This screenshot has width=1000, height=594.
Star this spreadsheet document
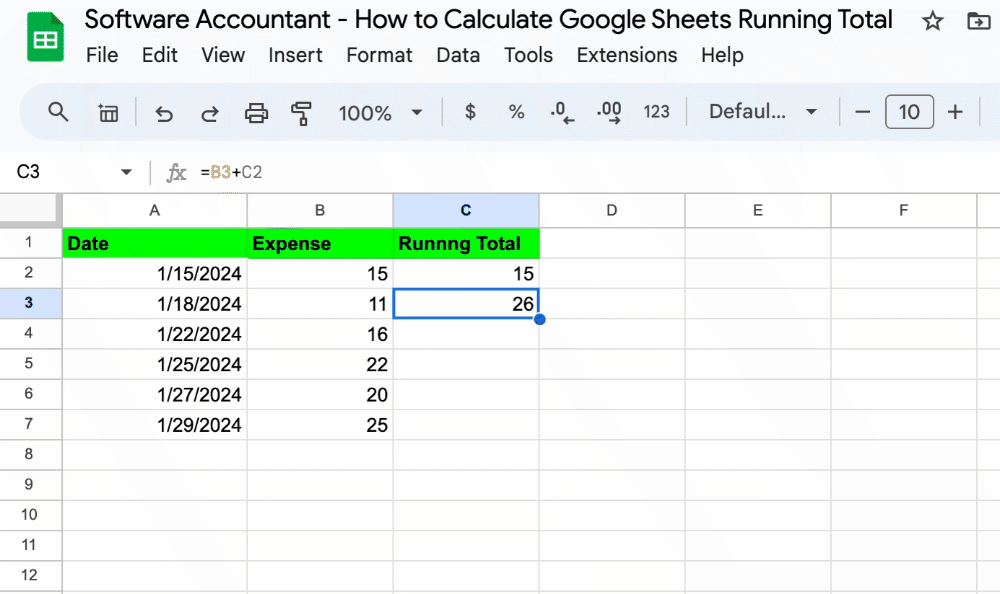tap(932, 21)
